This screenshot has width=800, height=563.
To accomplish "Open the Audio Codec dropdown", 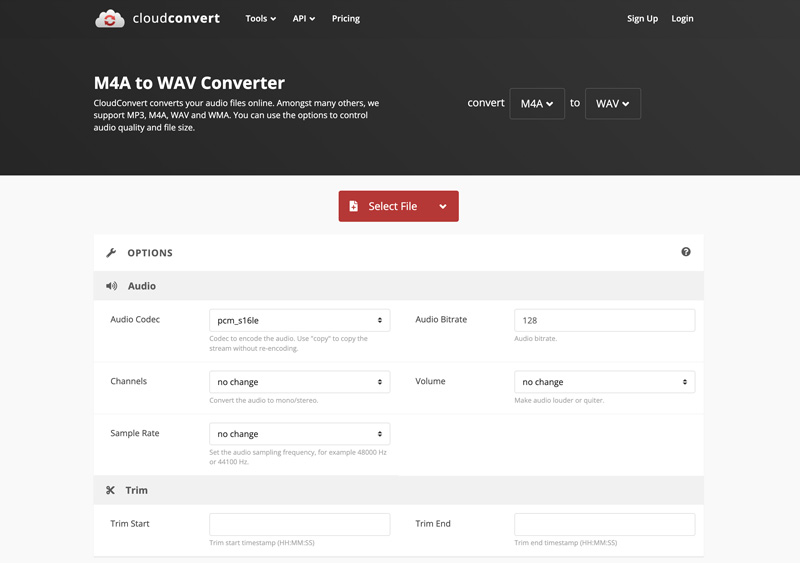I will tap(299, 320).
